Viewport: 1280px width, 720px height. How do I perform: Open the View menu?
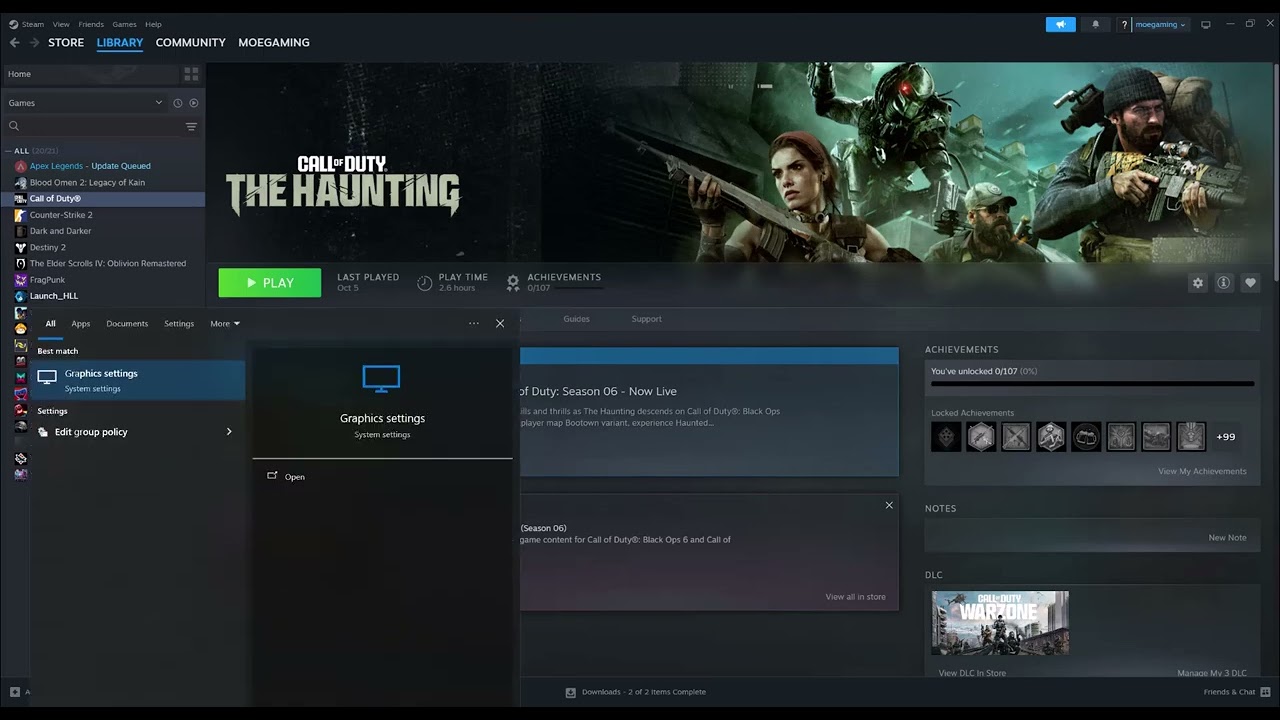click(x=61, y=24)
